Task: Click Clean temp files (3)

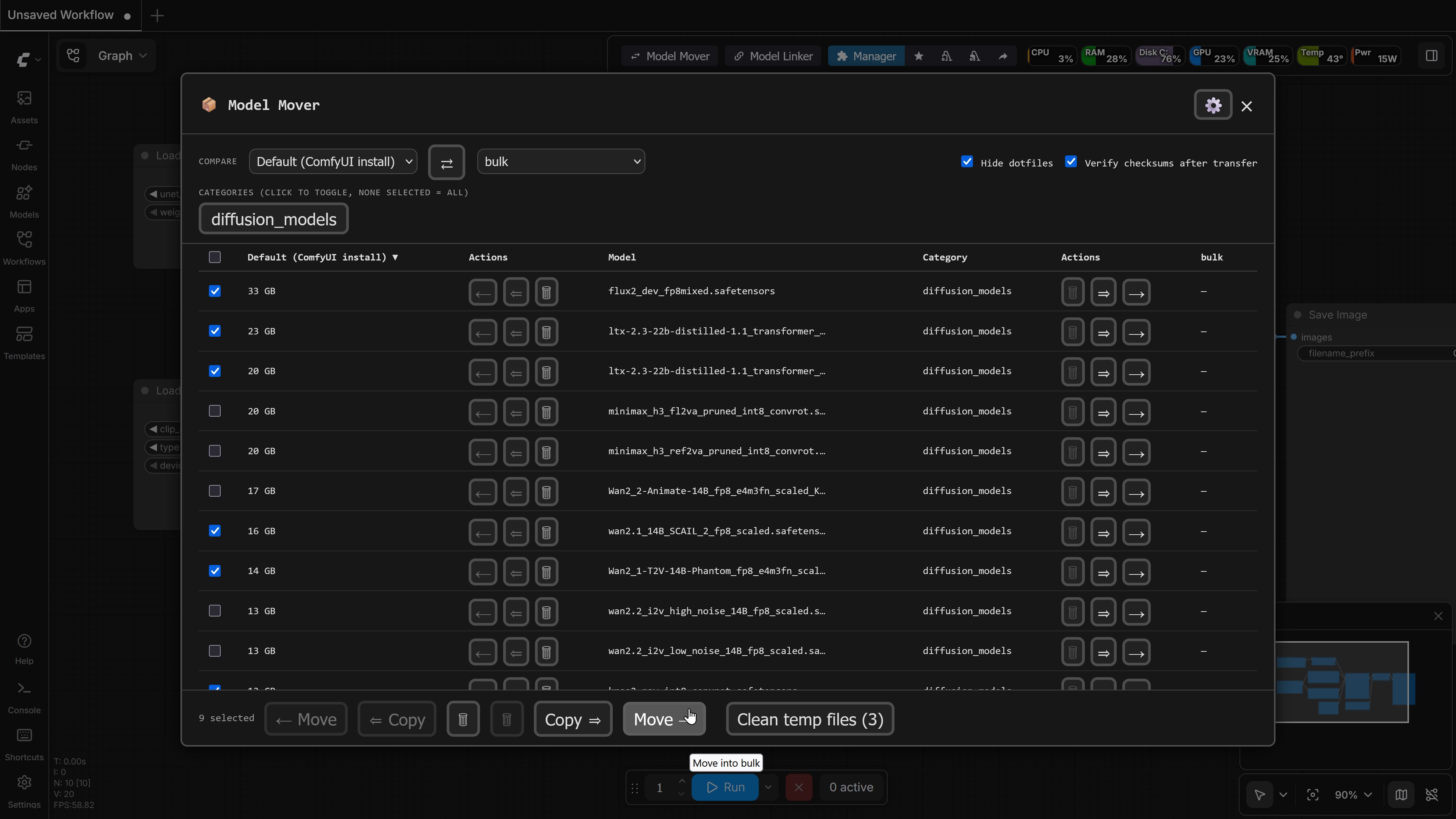Action: tap(810, 719)
